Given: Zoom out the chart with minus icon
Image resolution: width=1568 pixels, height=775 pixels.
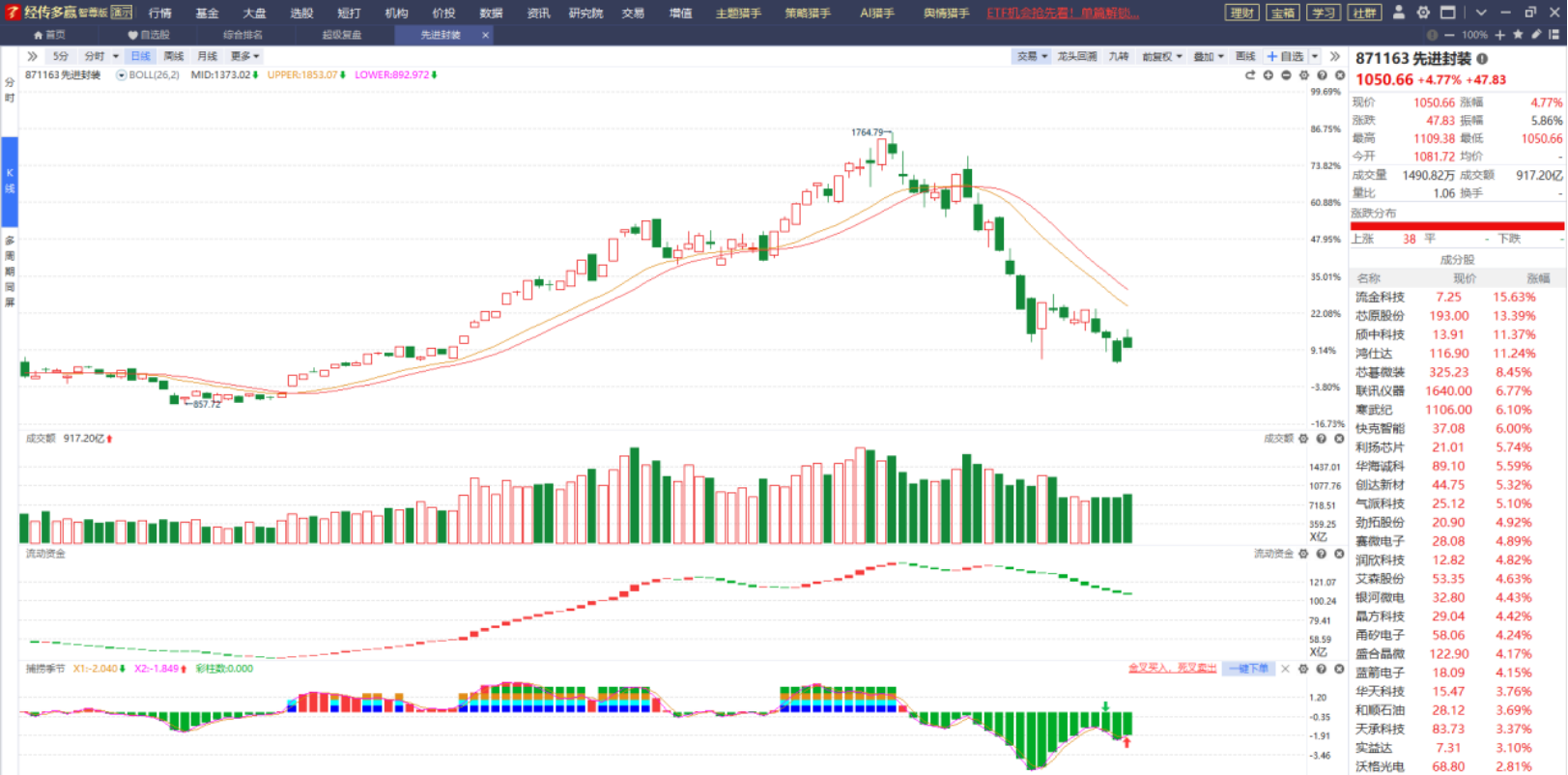Looking at the screenshot, I should click(x=1286, y=75).
